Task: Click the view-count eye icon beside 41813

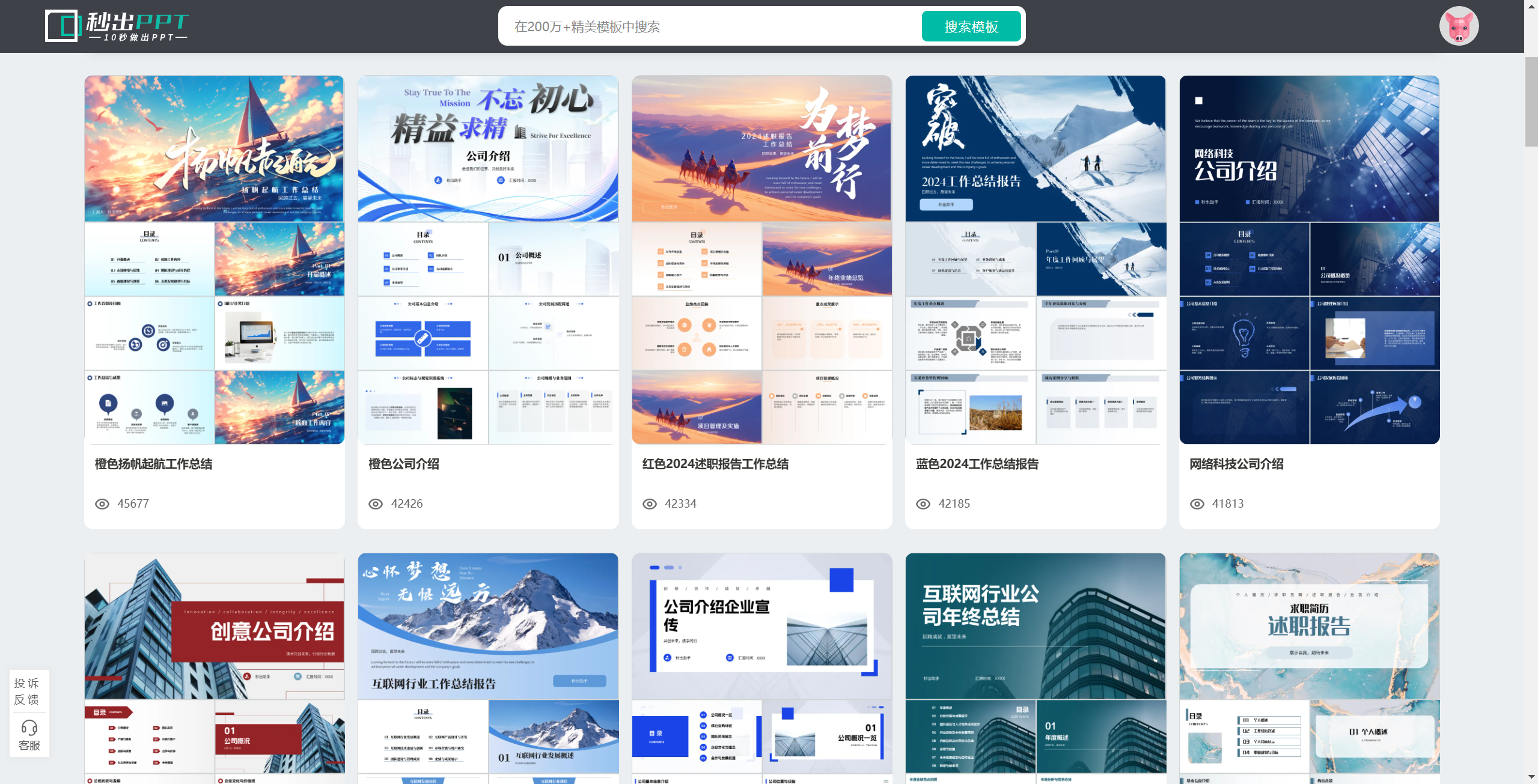Action: pos(1197,504)
